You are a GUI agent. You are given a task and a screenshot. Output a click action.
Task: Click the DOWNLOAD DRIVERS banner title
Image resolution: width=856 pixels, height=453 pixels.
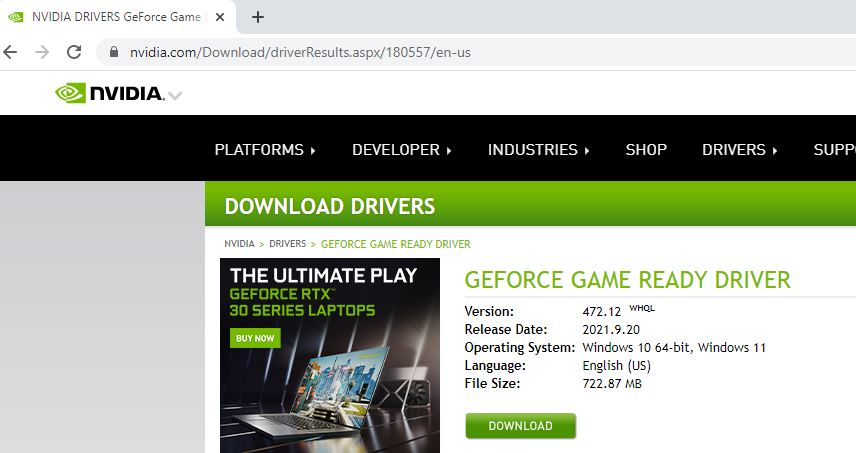(330, 206)
